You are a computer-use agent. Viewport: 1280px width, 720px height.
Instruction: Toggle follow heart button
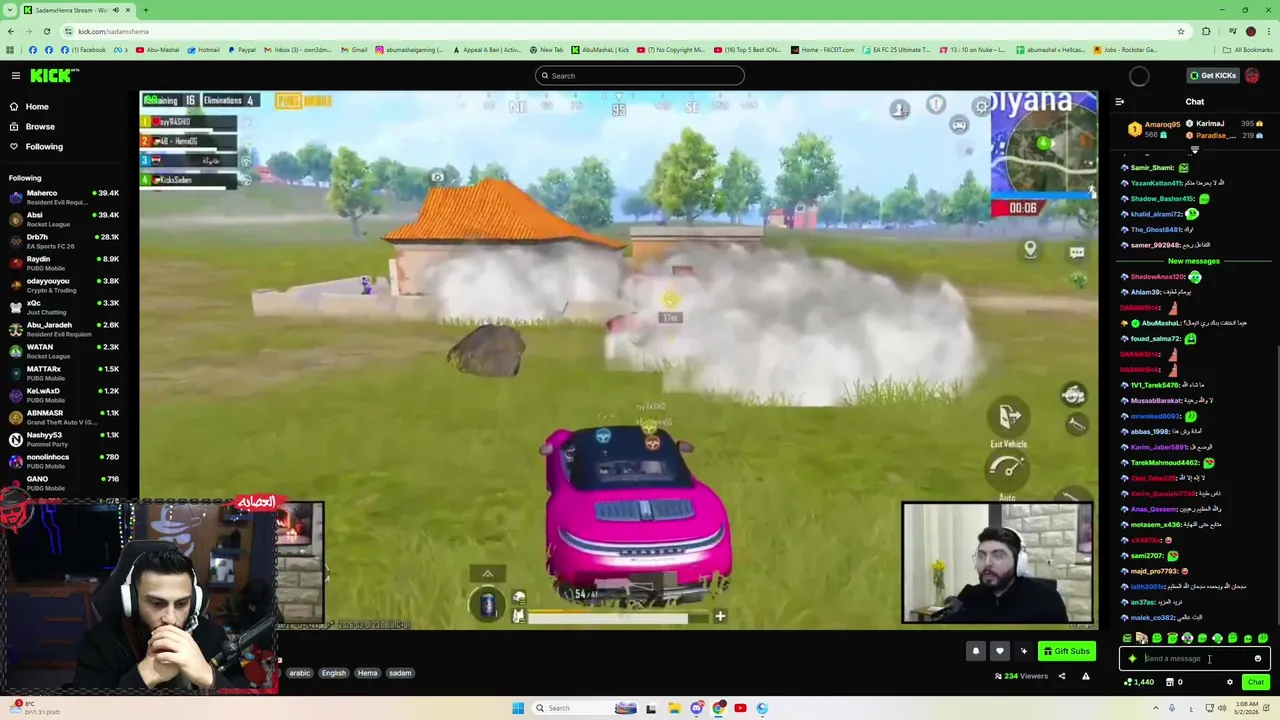tap(999, 651)
